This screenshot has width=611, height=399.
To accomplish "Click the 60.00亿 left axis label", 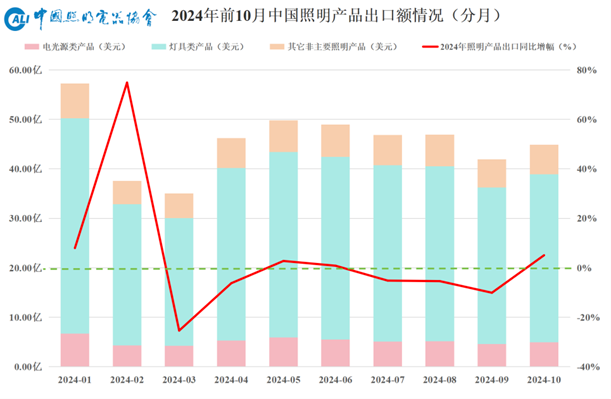I will pyautogui.click(x=26, y=70).
